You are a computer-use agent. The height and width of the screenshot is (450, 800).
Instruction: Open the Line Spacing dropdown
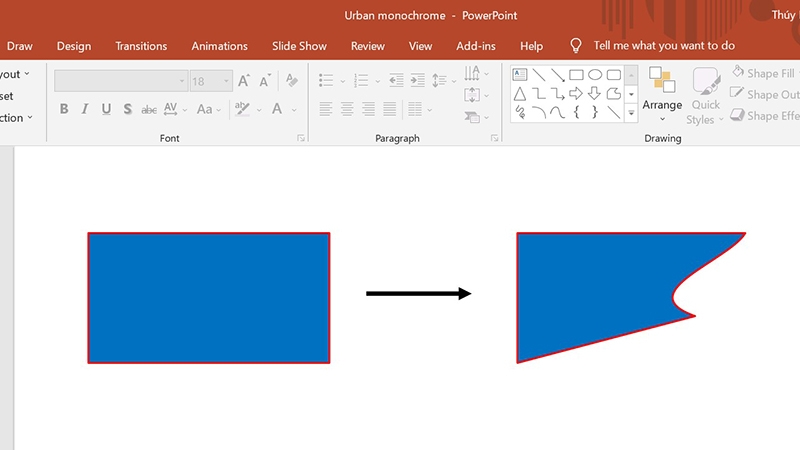tap(443, 81)
